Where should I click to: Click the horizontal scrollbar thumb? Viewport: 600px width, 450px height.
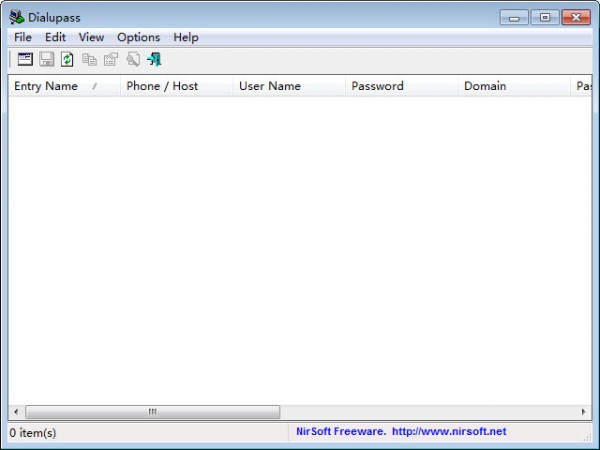153,412
